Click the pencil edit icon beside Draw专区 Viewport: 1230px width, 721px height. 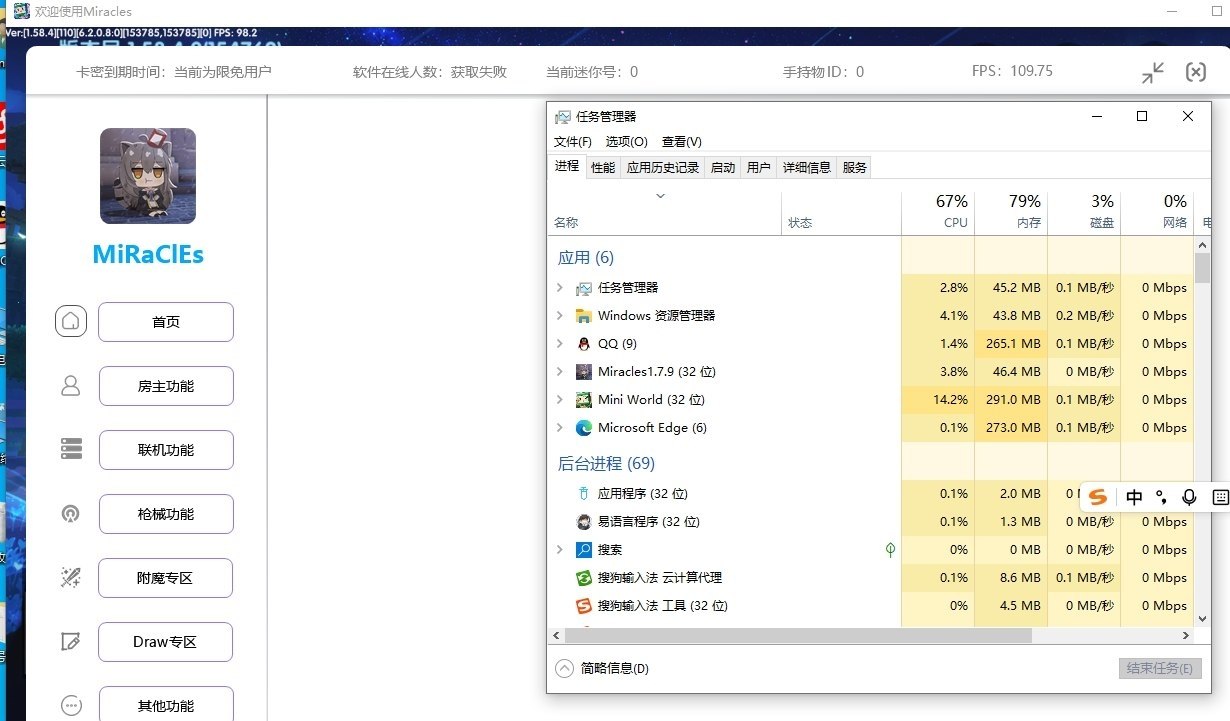(71, 641)
